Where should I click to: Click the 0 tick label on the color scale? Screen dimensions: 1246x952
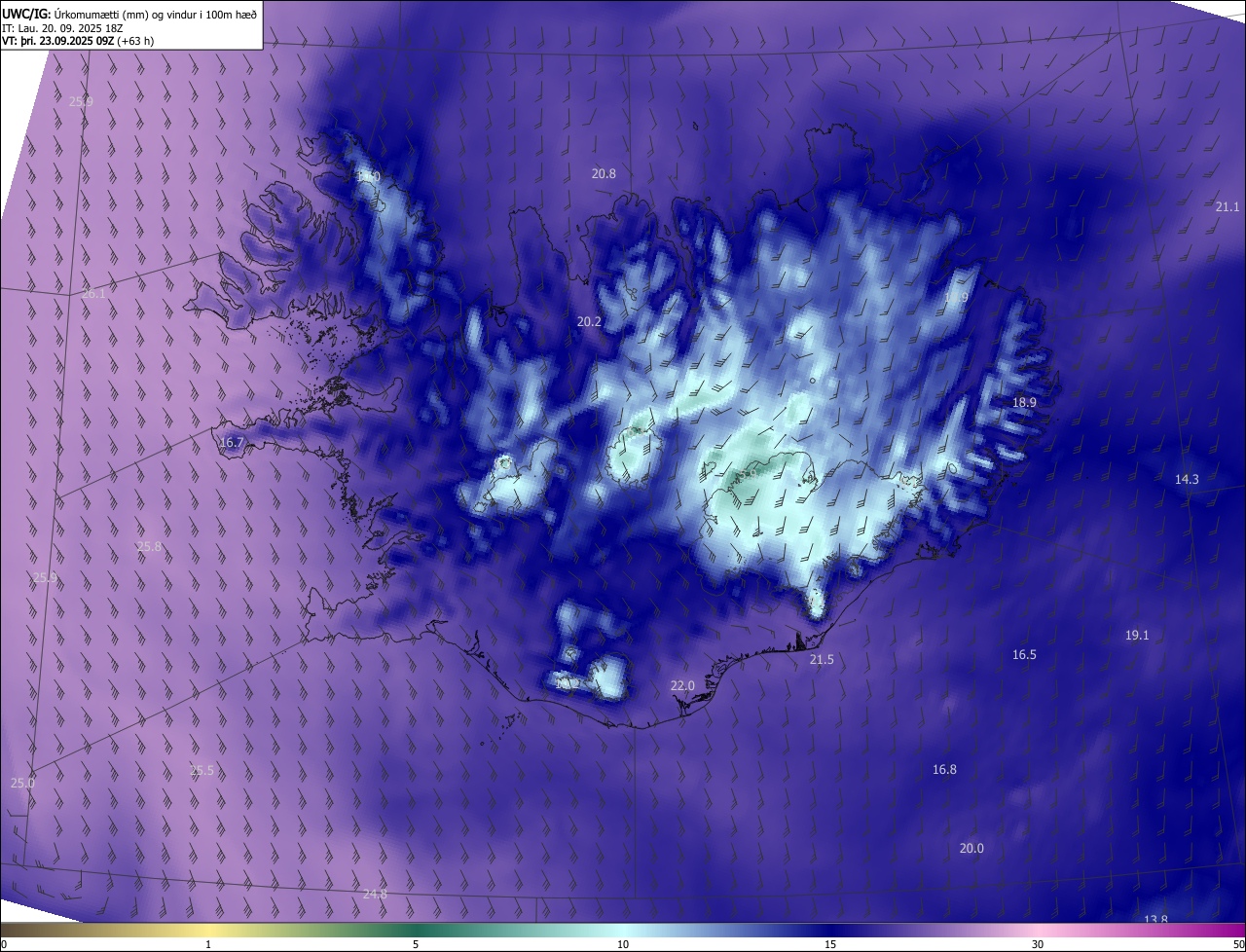pyautogui.click(x=4, y=944)
